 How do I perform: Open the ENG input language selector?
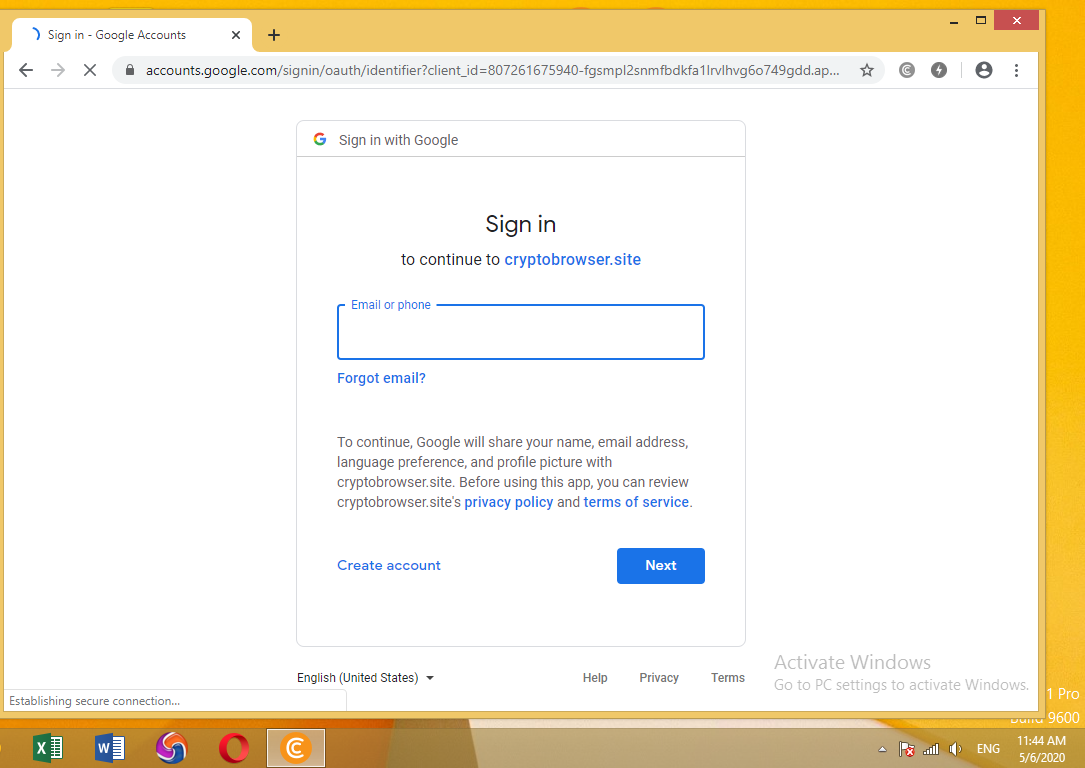[988, 749]
